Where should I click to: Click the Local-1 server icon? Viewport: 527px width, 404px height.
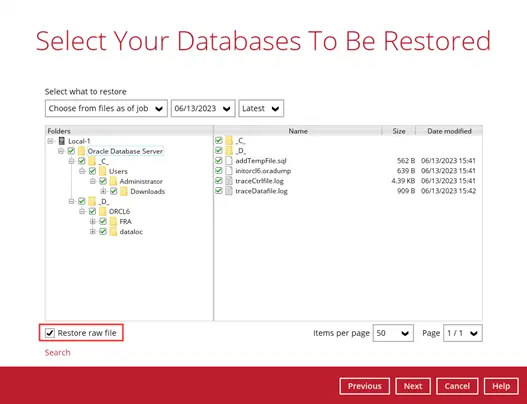62,141
